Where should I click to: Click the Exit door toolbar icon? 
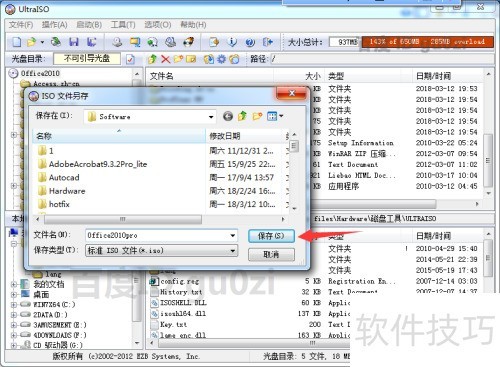pos(268,42)
